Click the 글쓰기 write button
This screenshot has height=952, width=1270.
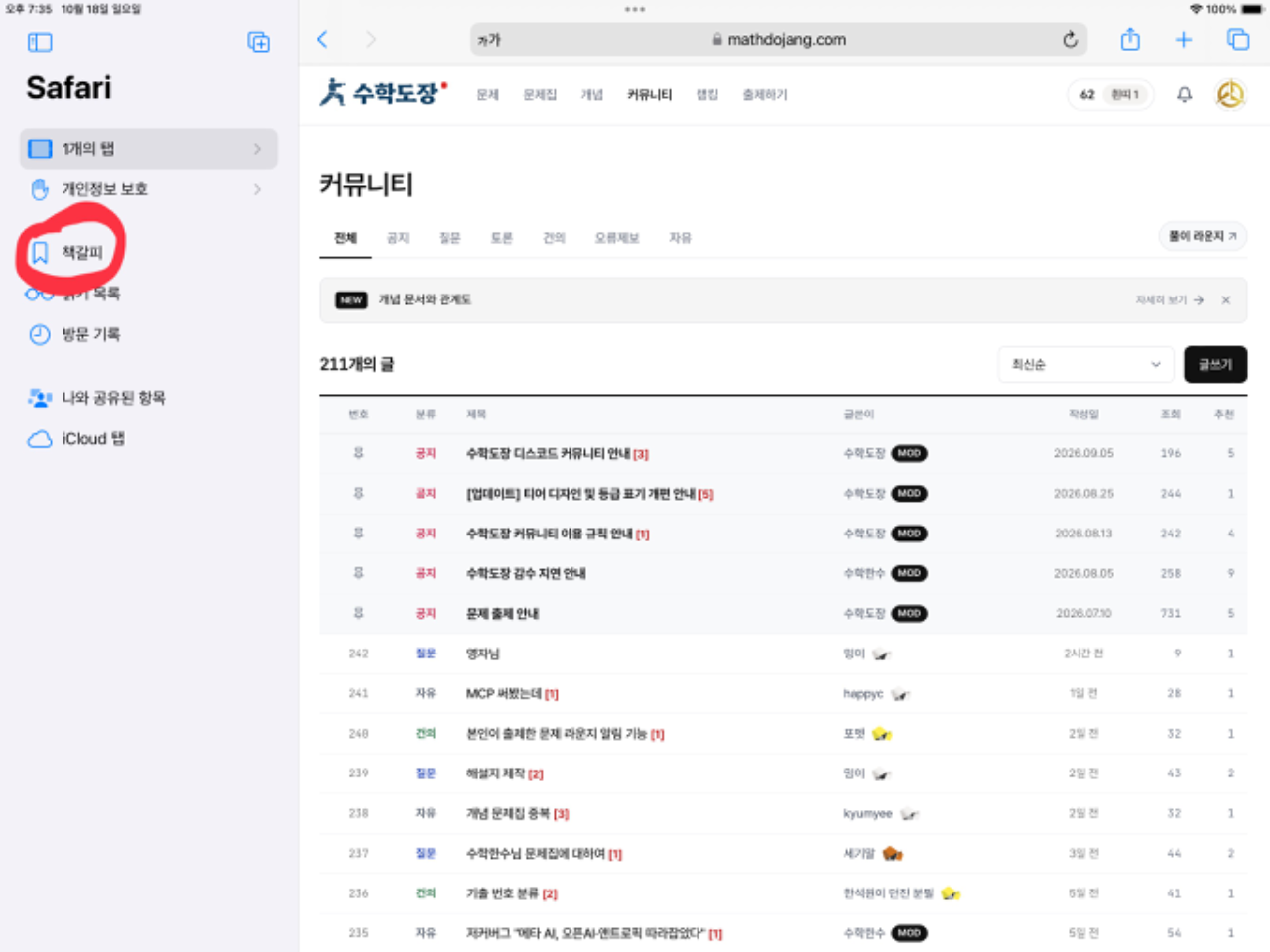tap(1215, 365)
